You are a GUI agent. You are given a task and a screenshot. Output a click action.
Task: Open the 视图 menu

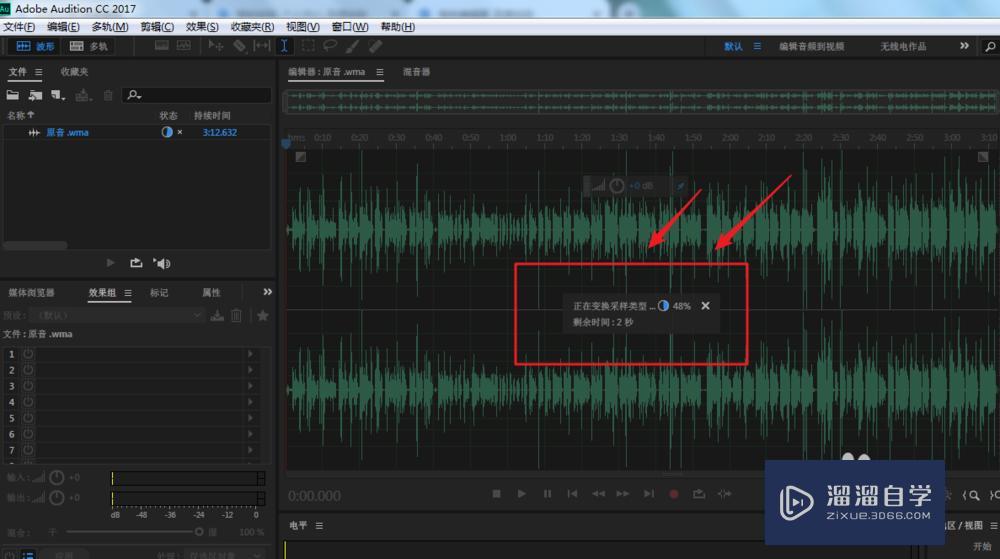click(302, 27)
